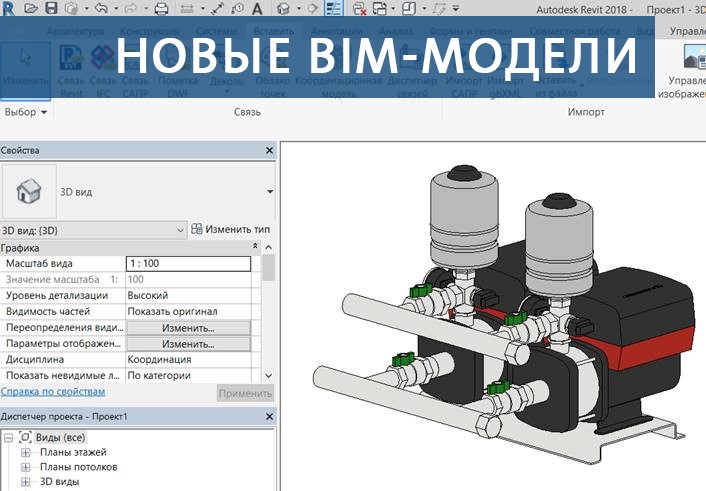706x491 pixels.
Task: Click Изменить button for Переопределения видимости
Action: [188, 328]
